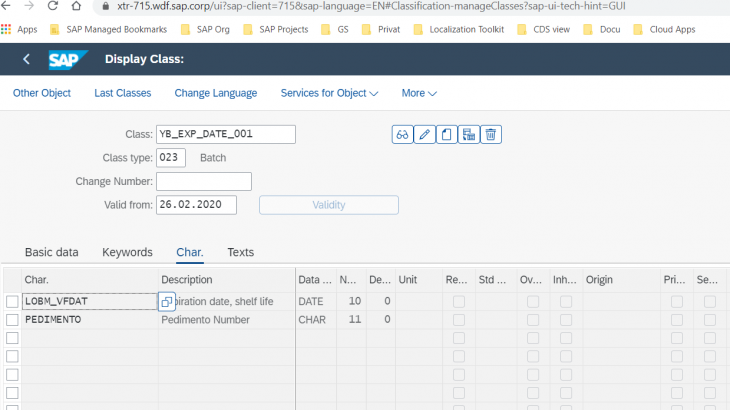Click the Create new document icon
Viewport: 730px width, 410px height.
(x=447, y=134)
